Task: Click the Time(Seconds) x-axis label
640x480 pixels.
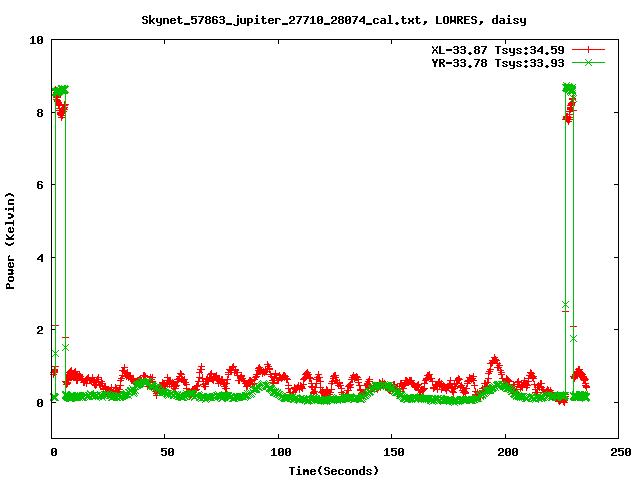Action: pos(334,471)
